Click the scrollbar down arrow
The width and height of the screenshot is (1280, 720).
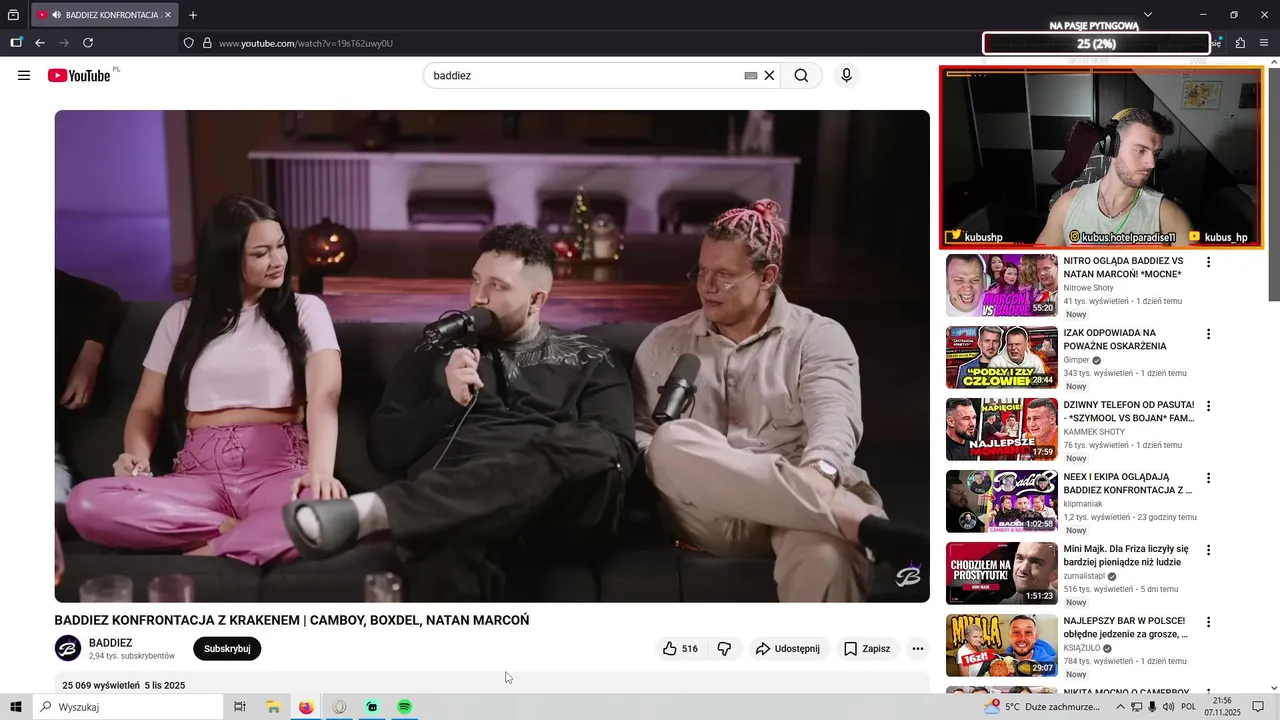(1273, 687)
